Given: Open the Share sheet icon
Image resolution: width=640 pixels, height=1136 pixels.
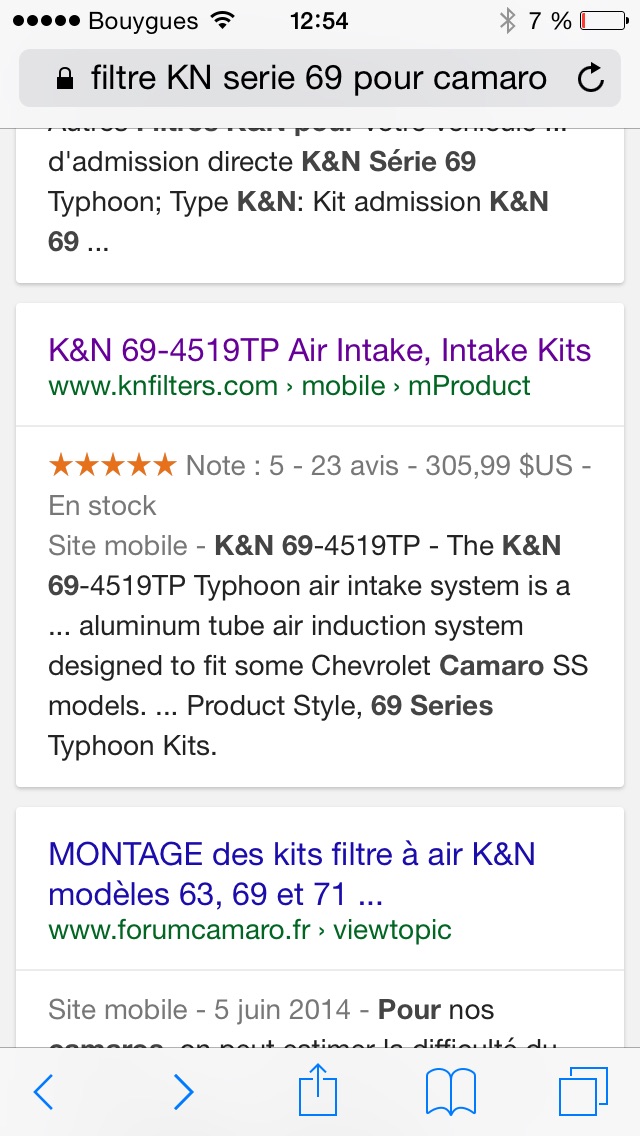Looking at the screenshot, I should tap(319, 1090).
